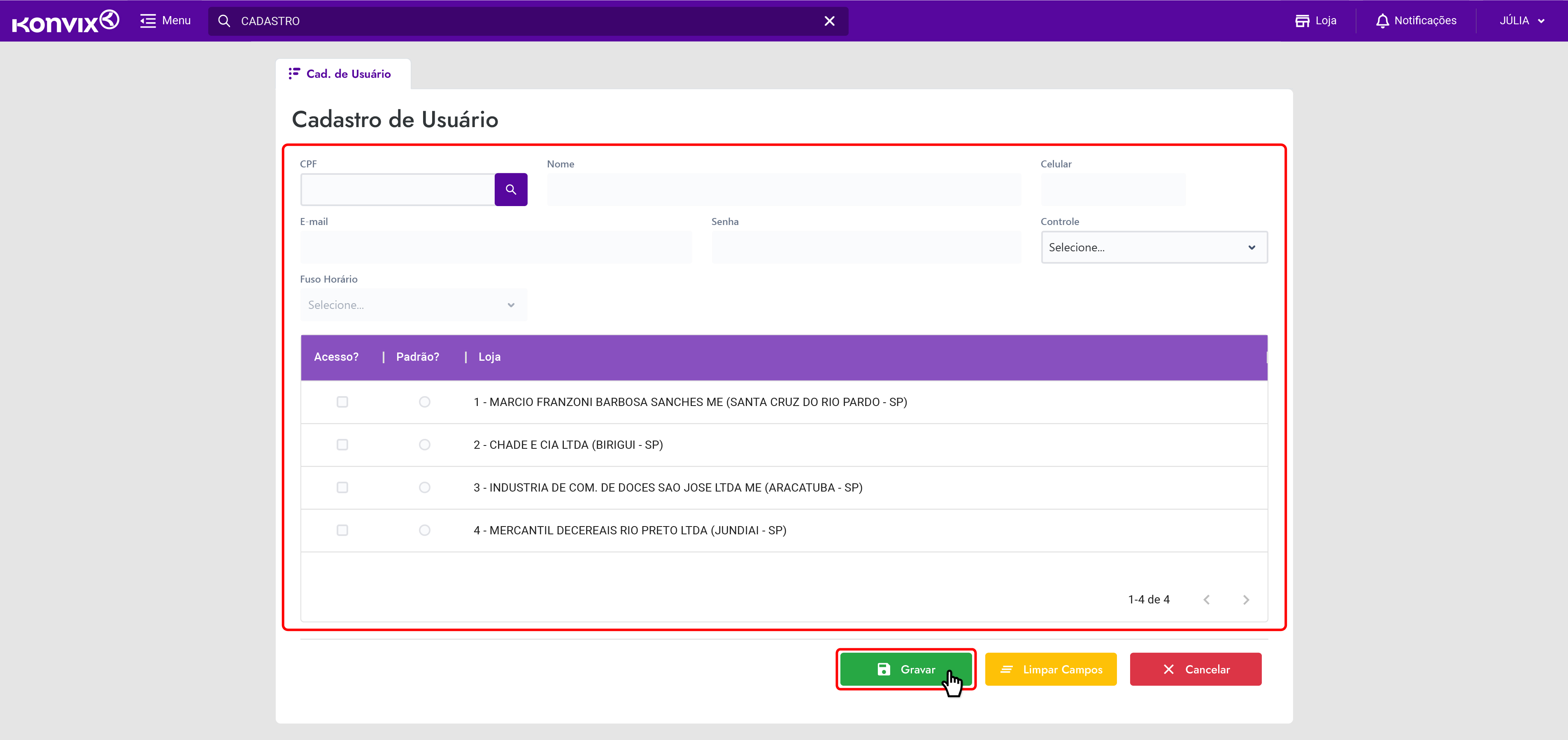Click the Limpar Campos button

pos(1050,669)
